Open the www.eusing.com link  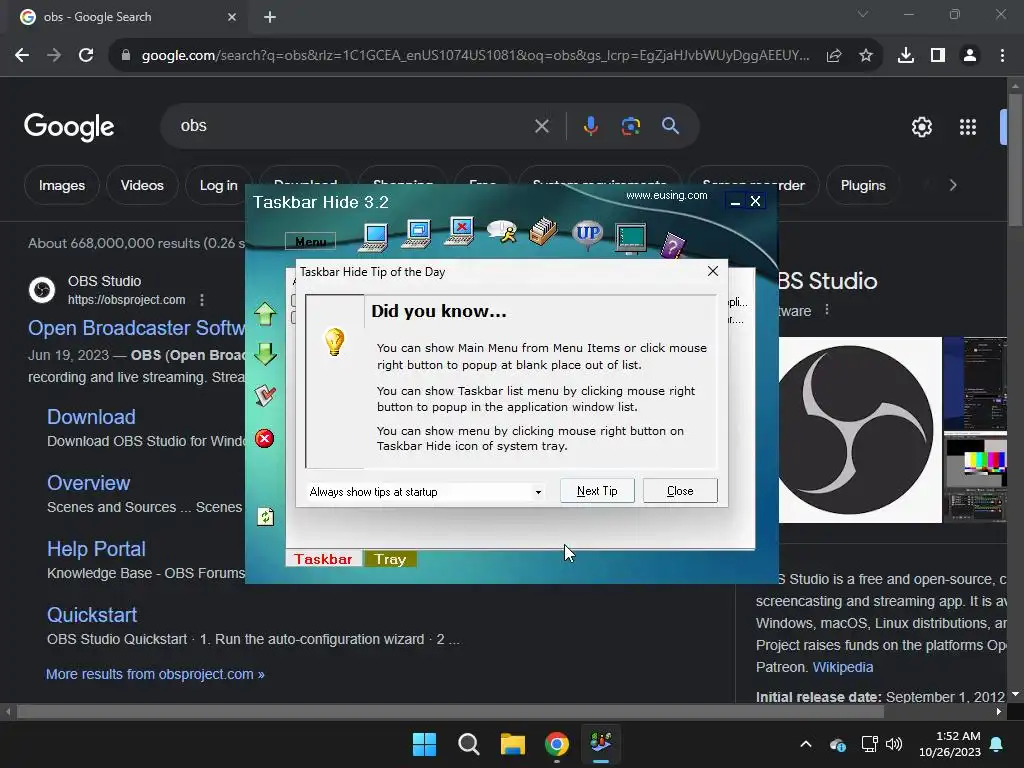tap(666, 195)
